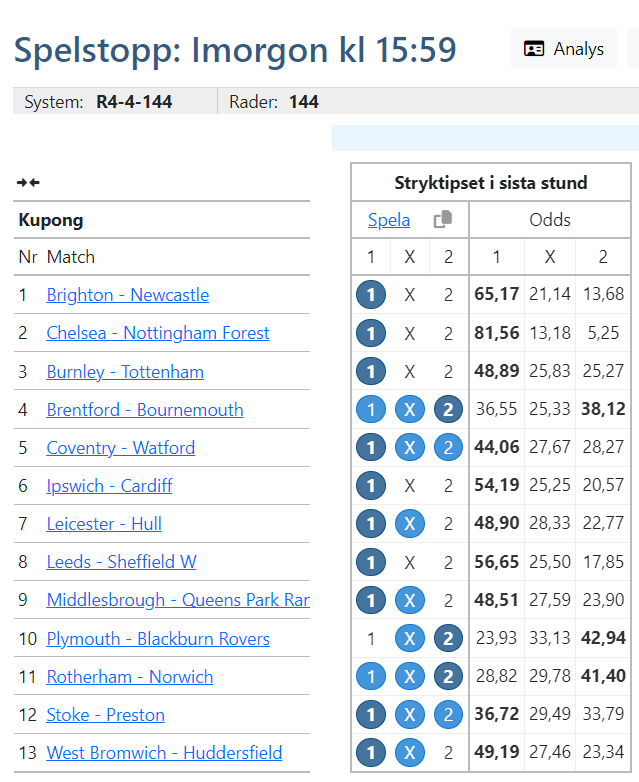The width and height of the screenshot is (639, 782).
Task: Open the Spela link
Action: [389, 220]
